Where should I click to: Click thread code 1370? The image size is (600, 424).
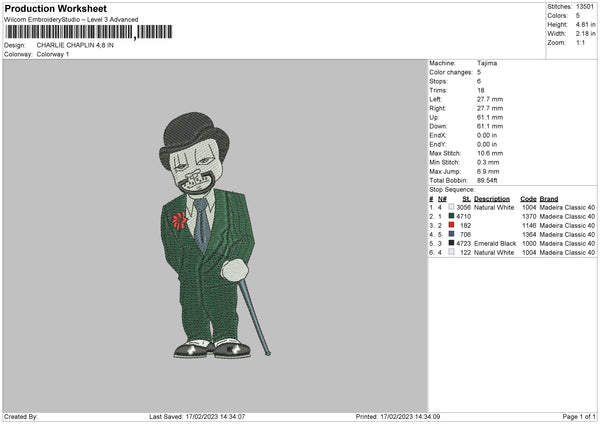[529, 216]
